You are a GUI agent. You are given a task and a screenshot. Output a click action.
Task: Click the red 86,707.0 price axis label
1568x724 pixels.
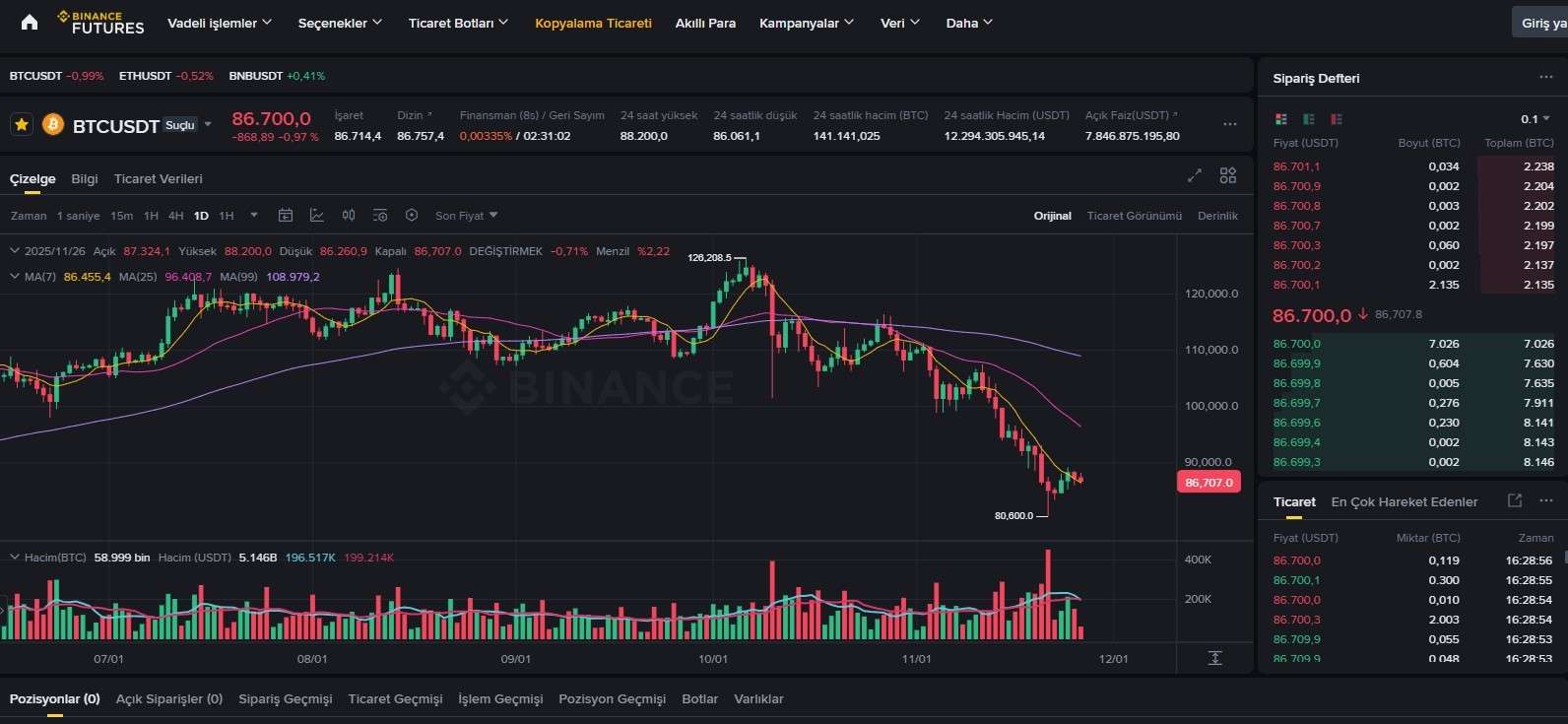click(x=1209, y=483)
